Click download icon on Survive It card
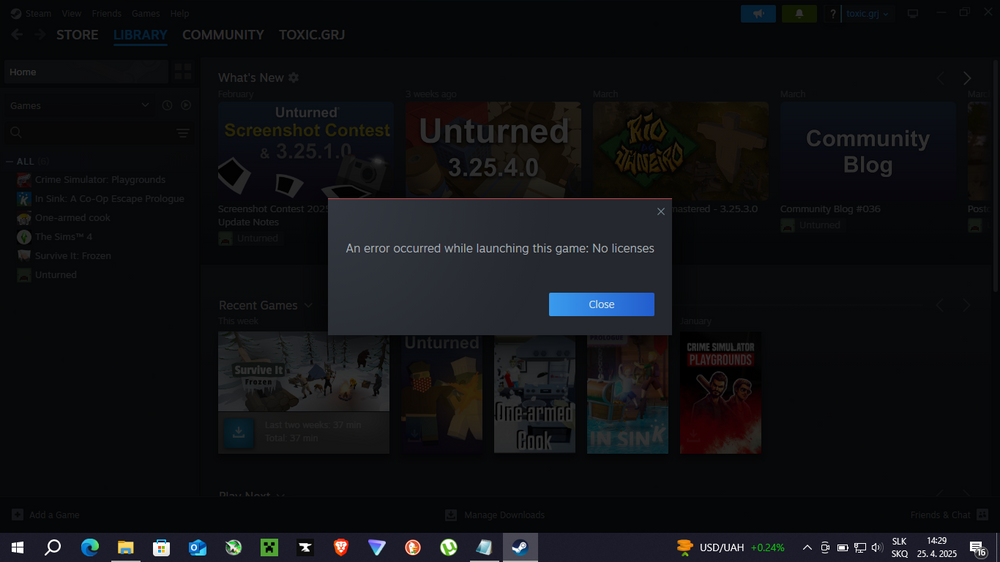The height and width of the screenshot is (562, 1000). [x=239, y=433]
